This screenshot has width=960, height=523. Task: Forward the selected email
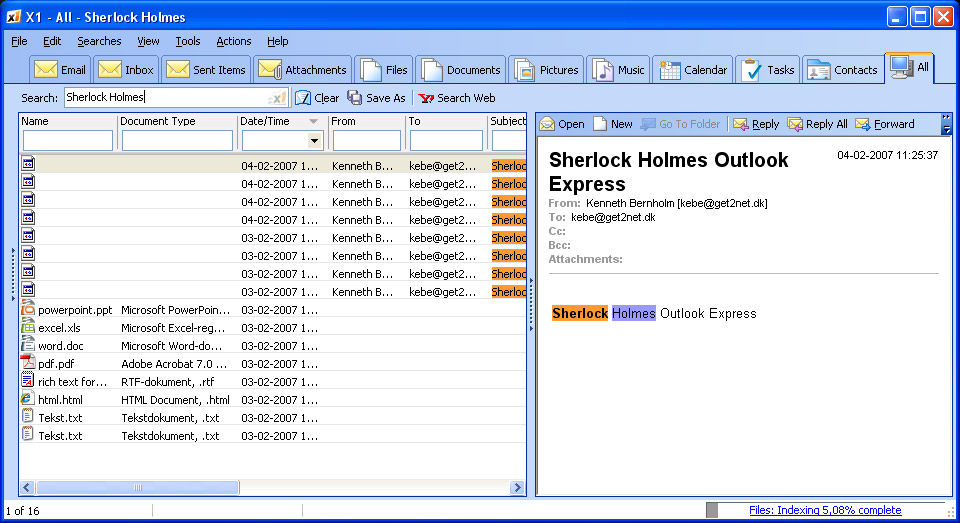coord(862,124)
